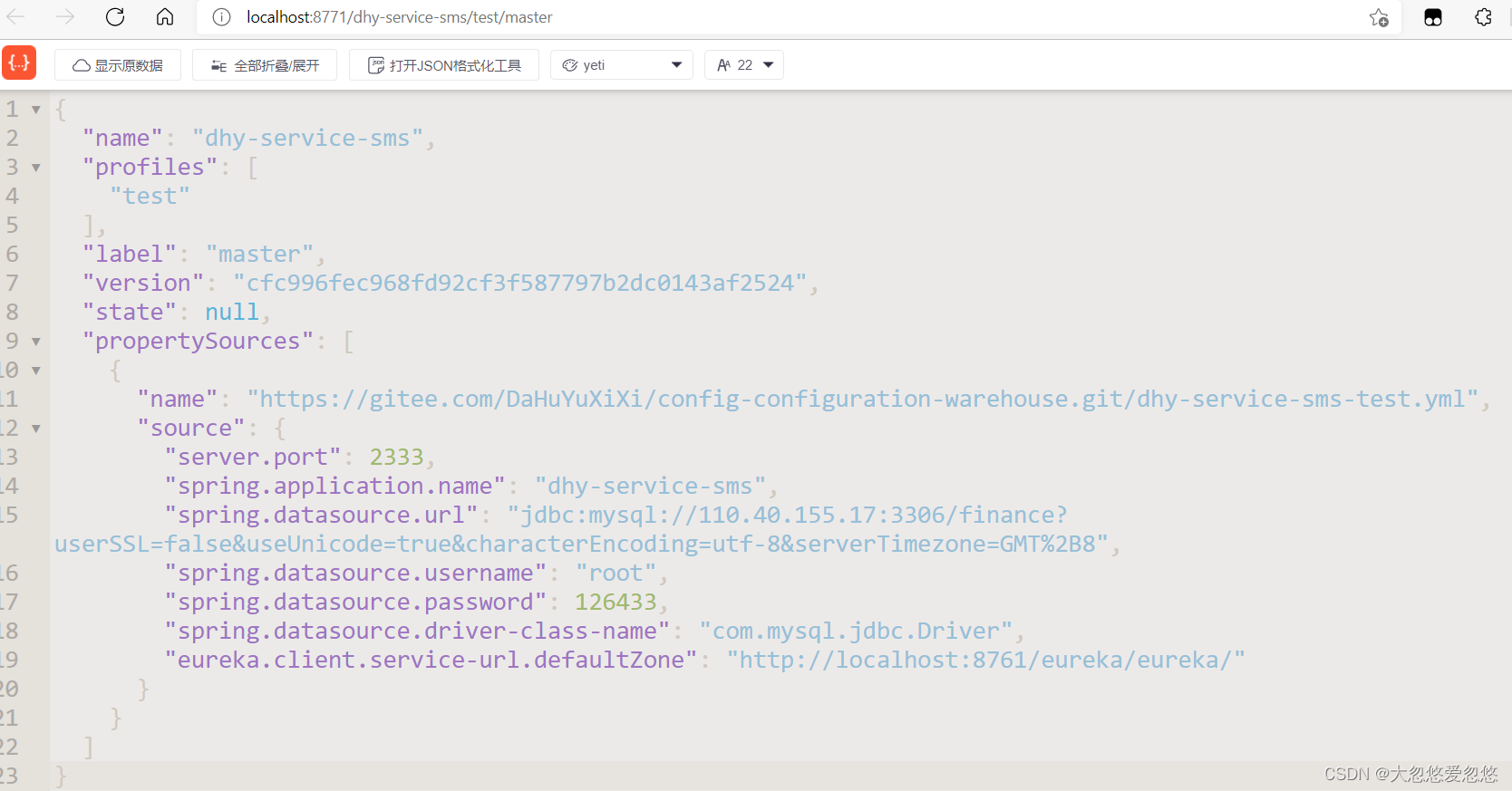The width and height of the screenshot is (1512, 791).
Task: Click the password value 126433
Action: [615, 603]
